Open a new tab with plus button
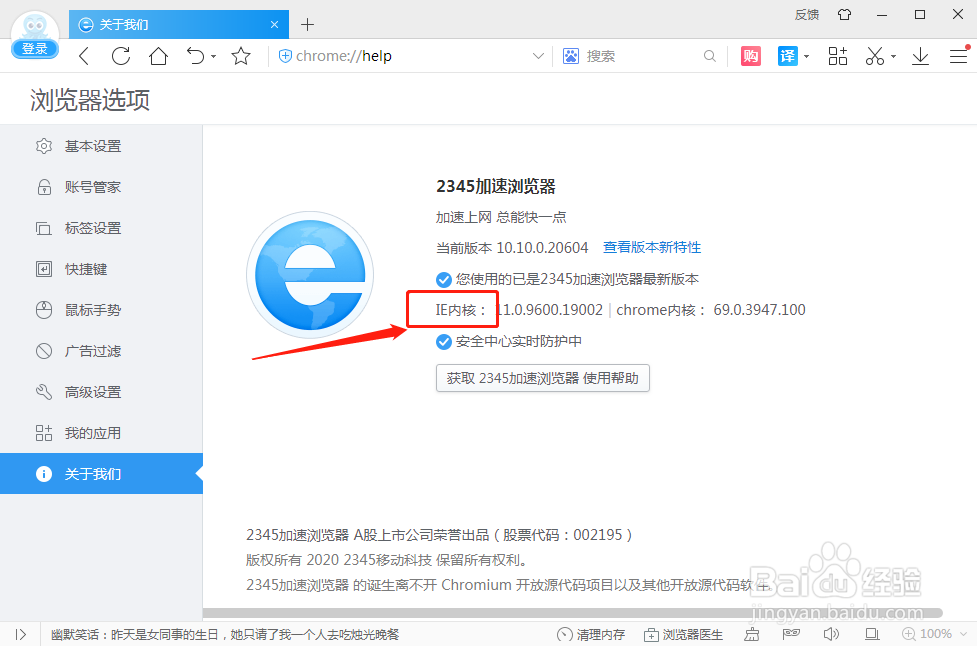 pyautogui.click(x=307, y=25)
